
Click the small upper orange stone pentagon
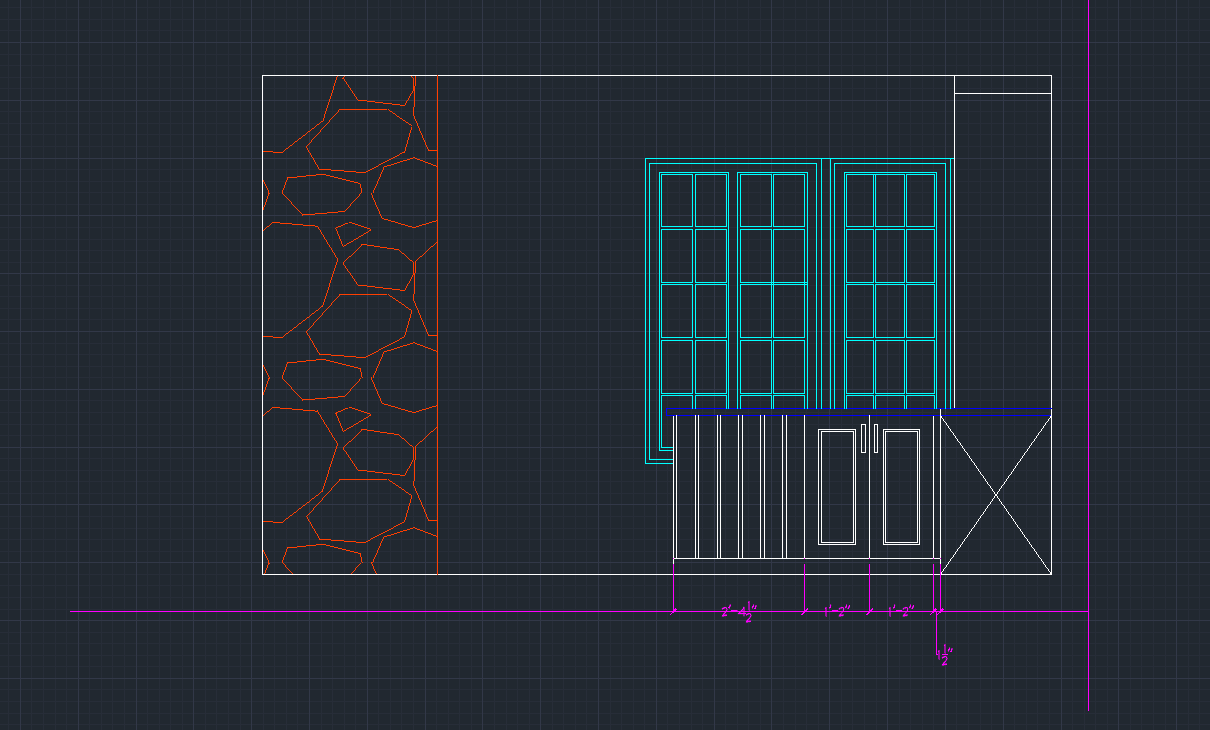pos(352,233)
